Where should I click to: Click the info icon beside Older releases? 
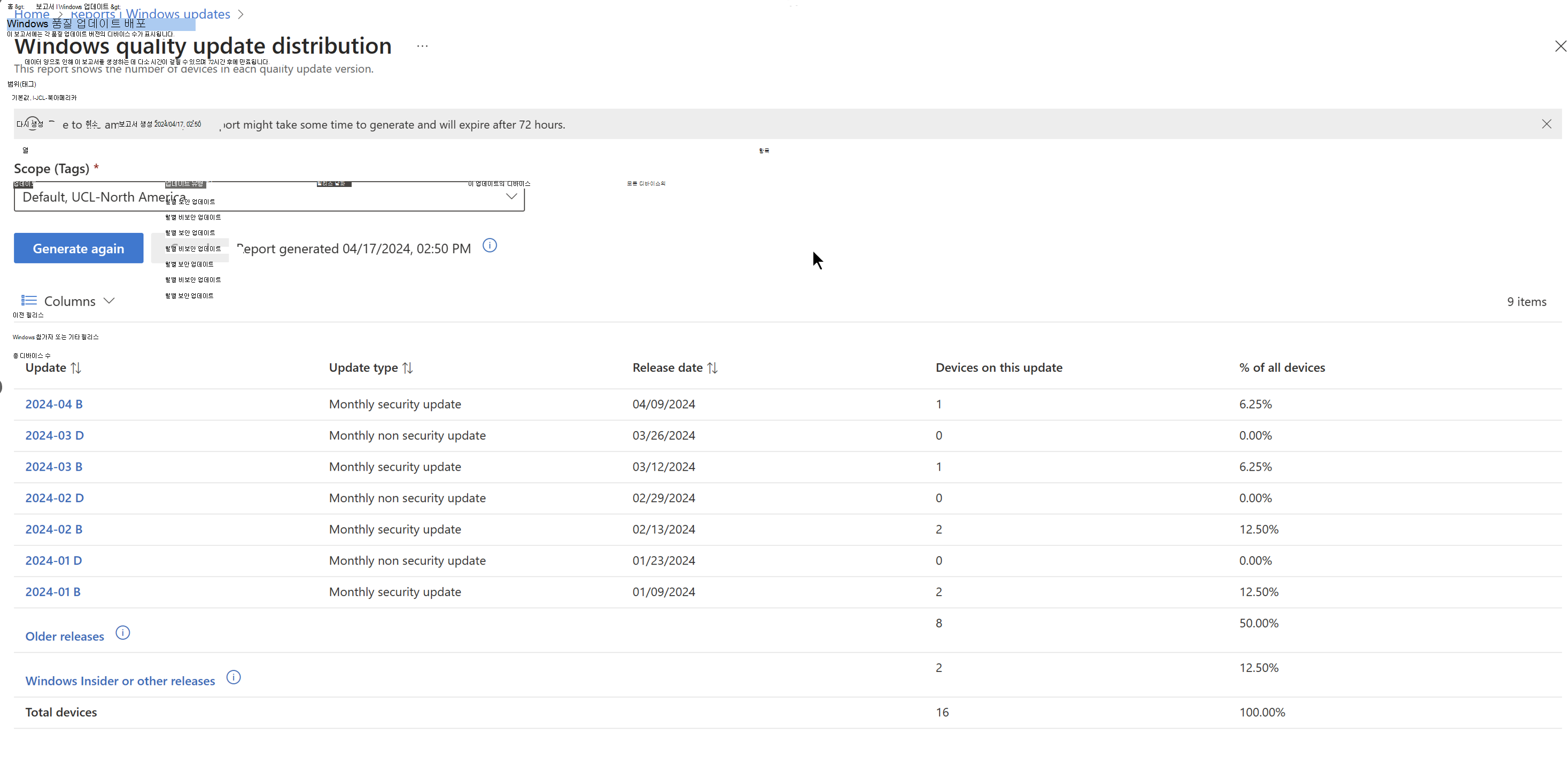(122, 633)
